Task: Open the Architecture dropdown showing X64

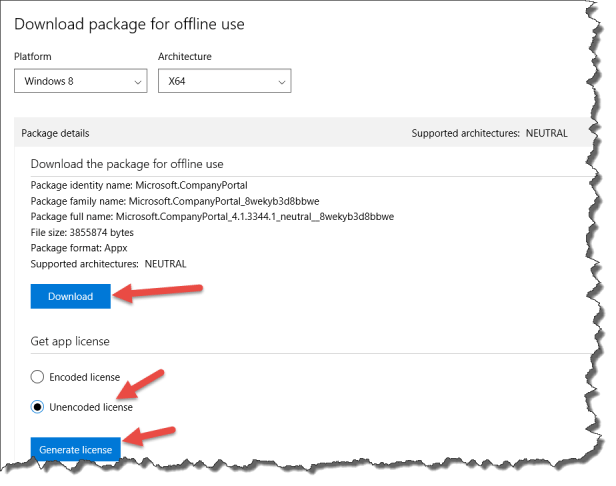Action: (224, 82)
